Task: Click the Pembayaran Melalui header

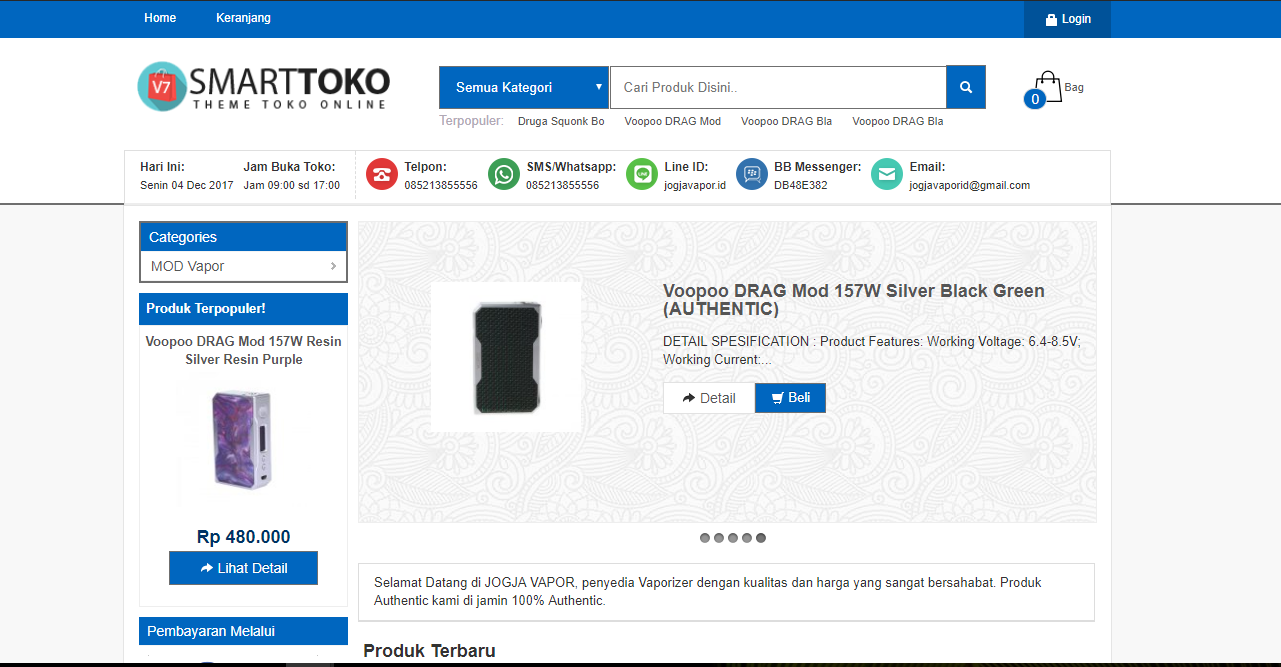Action: (243, 631)
